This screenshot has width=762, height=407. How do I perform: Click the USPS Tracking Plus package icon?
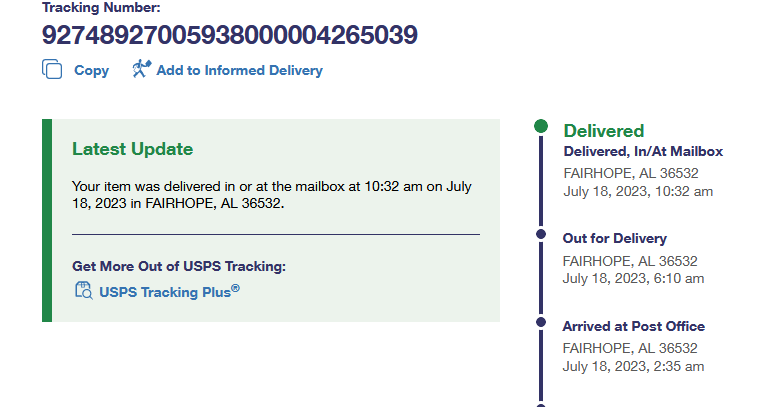pos(83,291)
